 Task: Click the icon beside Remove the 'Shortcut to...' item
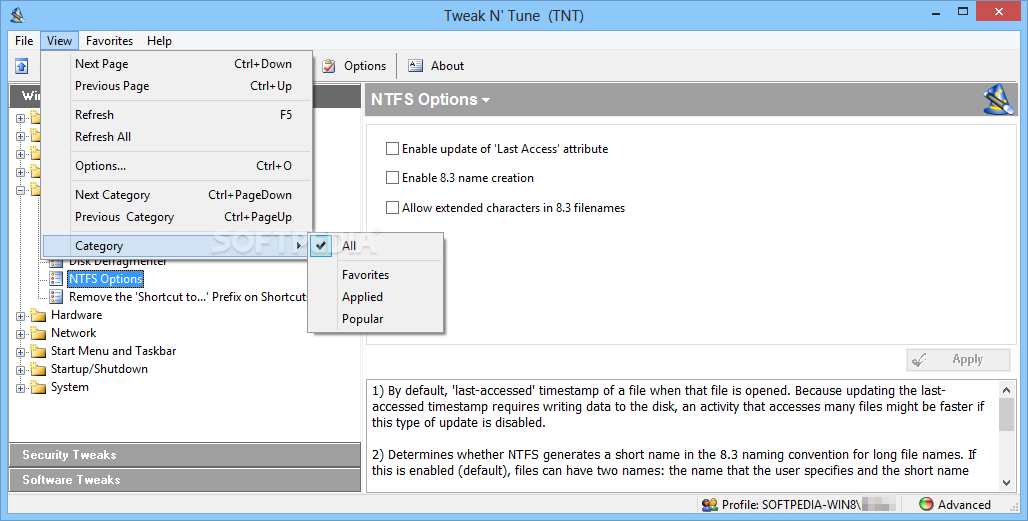[56, 297]
